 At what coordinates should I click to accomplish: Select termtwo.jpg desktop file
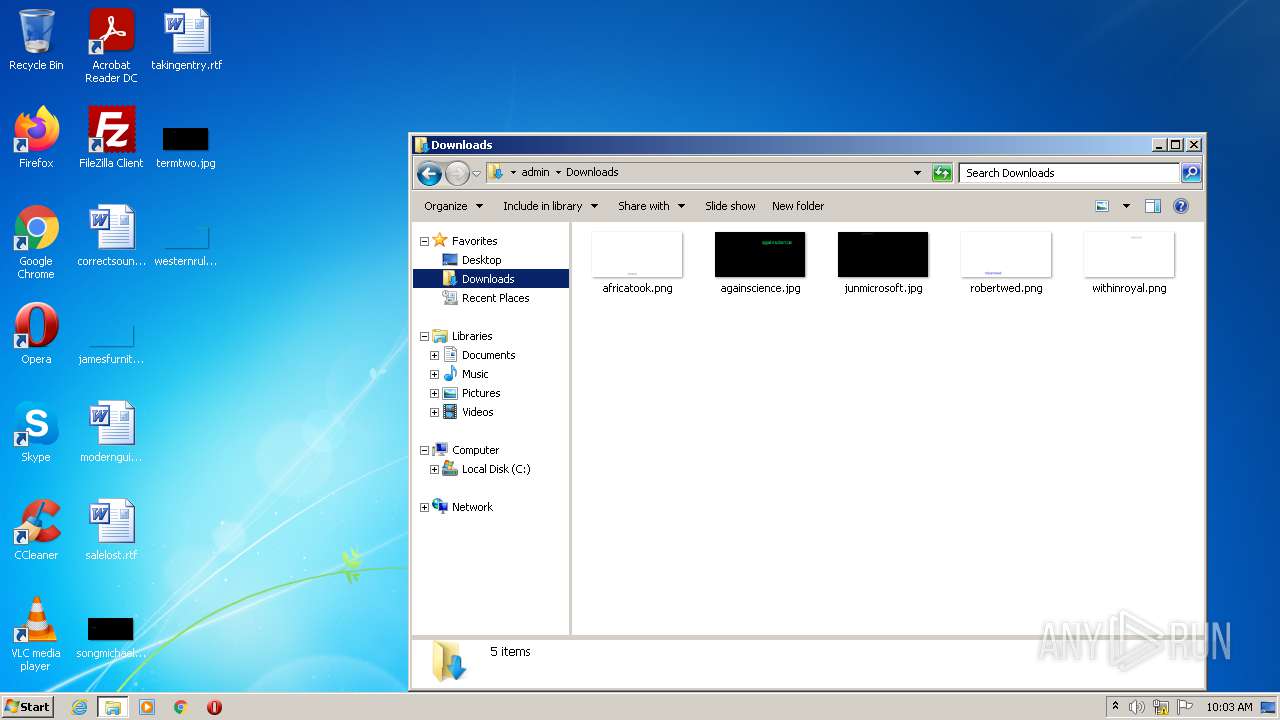point(186,146)
